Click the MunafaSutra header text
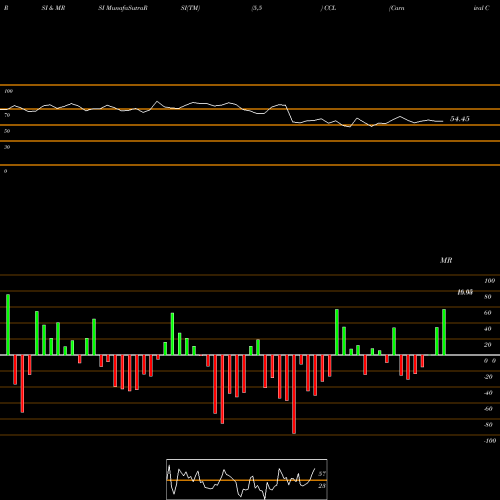The image size is (500, 500). (x=126, y=8)
